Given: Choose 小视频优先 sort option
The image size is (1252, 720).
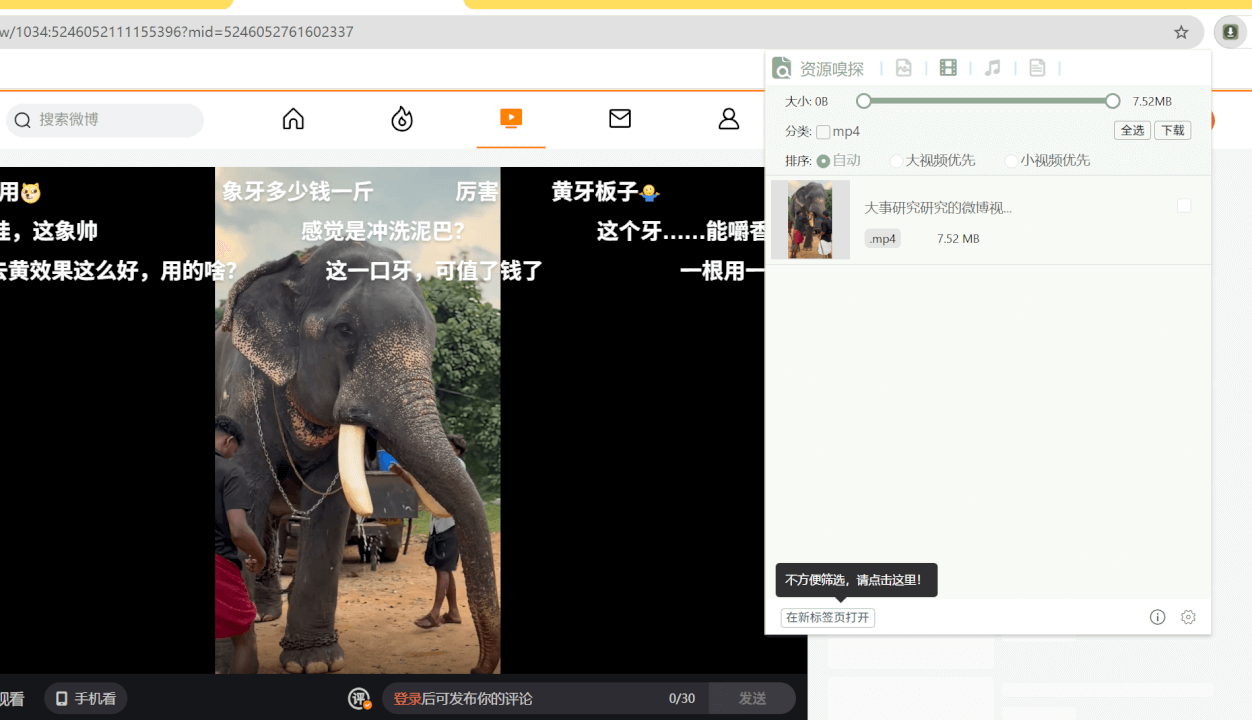Looking at the screenshot, I should point(1011,161).
